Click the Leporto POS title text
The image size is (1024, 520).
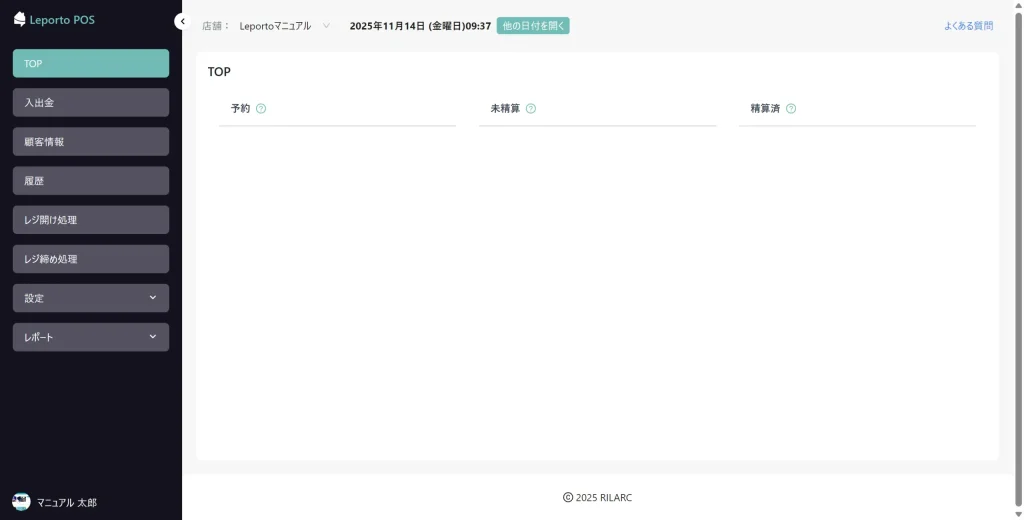[x=64, y=20]
